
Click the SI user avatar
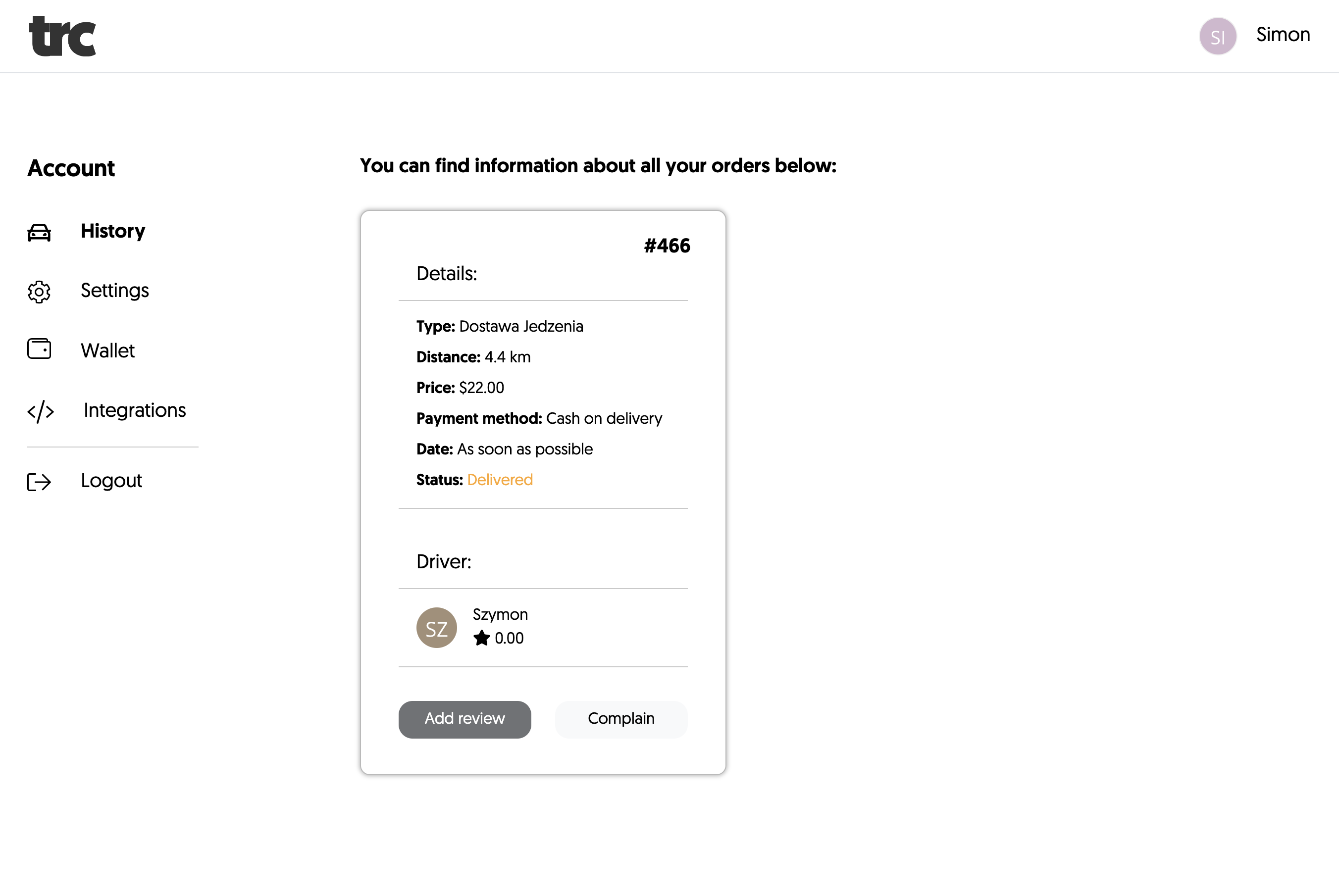[x=1217, y=36]
